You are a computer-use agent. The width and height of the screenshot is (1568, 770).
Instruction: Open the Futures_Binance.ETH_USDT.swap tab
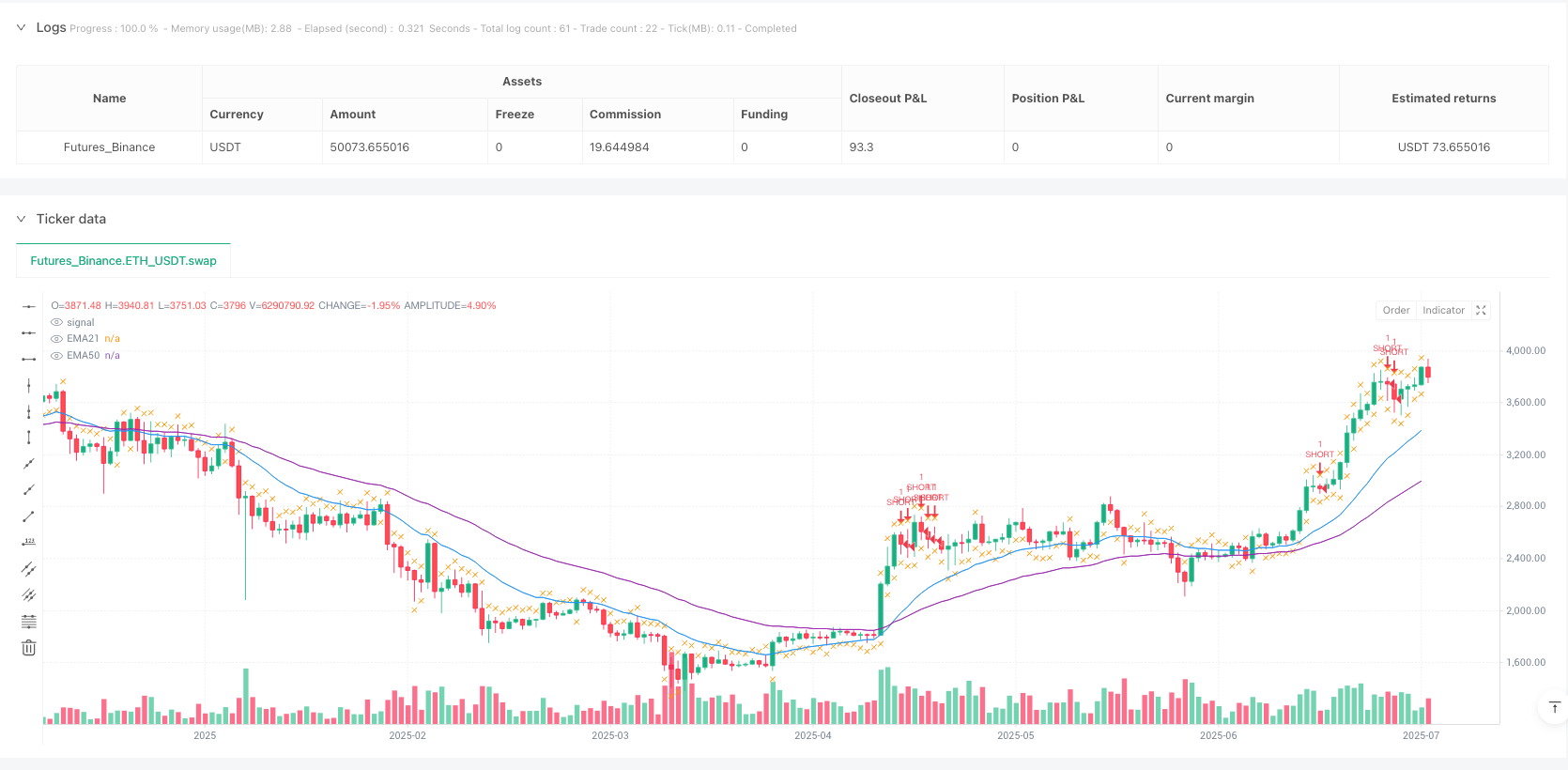click(123, 261)
